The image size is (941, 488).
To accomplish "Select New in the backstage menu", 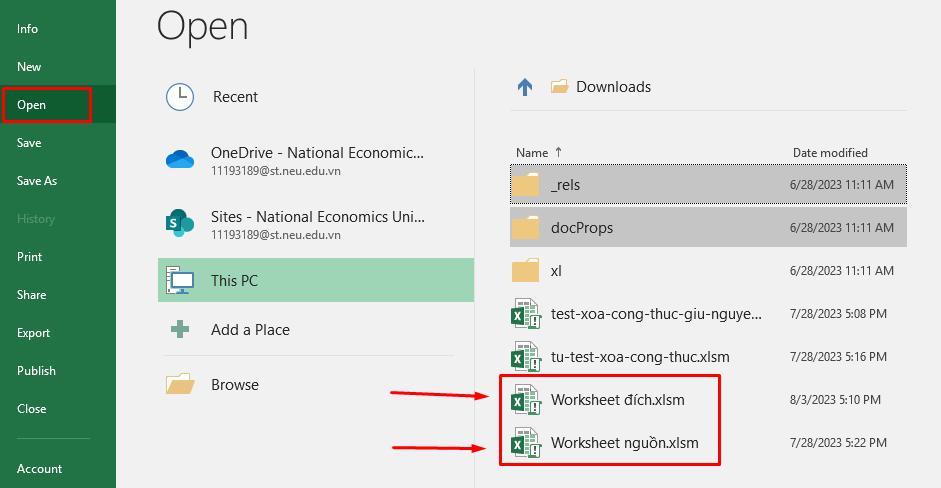I will [58, 67].
